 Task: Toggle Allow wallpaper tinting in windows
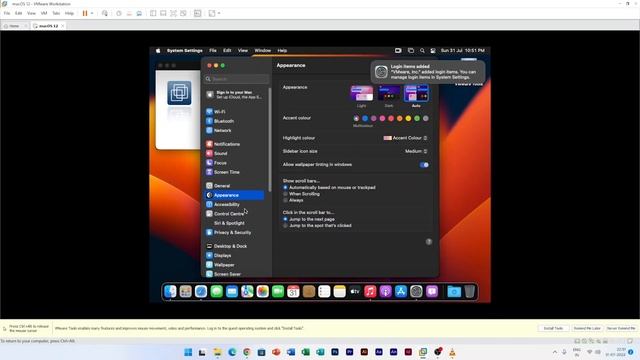[x=424, y=165]
